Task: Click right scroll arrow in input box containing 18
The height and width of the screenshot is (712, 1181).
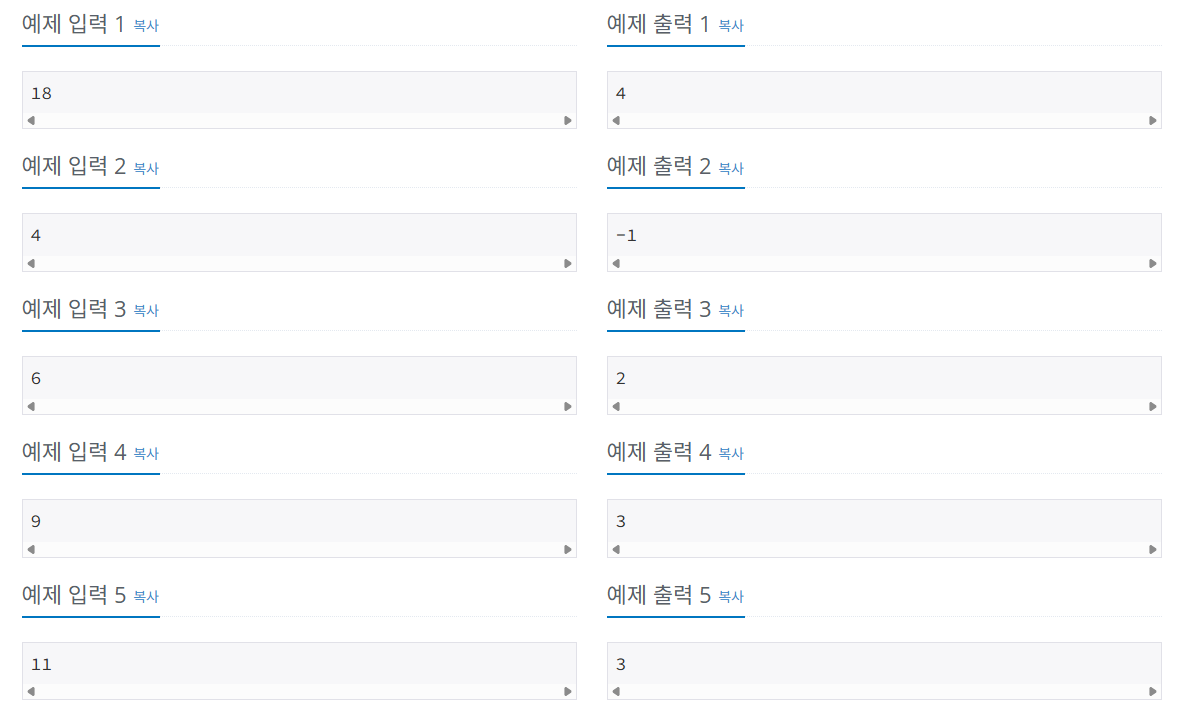Action: [568, 121]
